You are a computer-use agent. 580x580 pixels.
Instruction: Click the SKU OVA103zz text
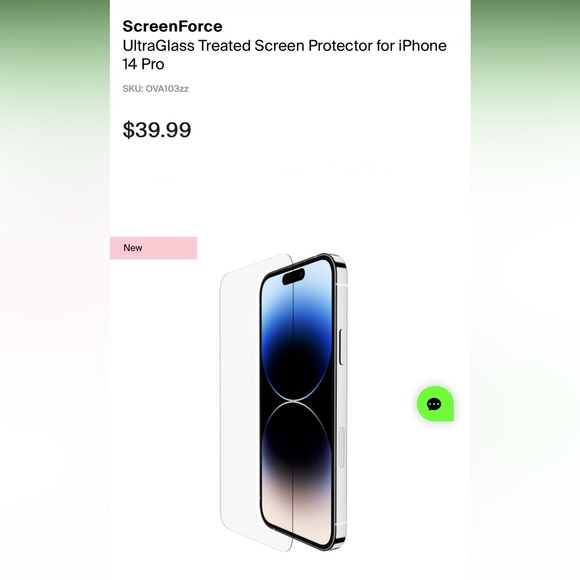(x=156, y=89)
